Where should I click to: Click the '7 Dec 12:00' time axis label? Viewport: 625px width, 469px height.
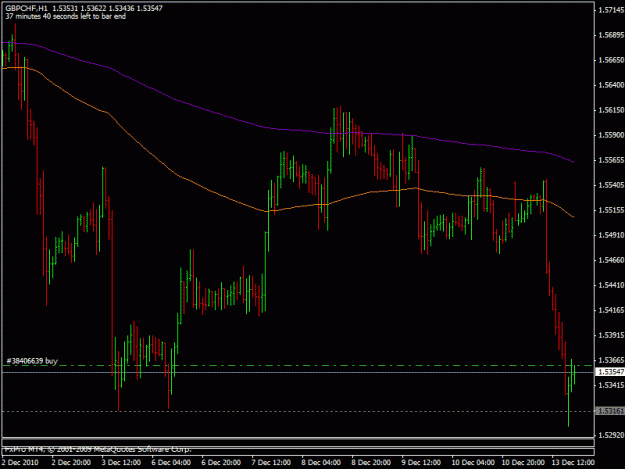point(271,463)
